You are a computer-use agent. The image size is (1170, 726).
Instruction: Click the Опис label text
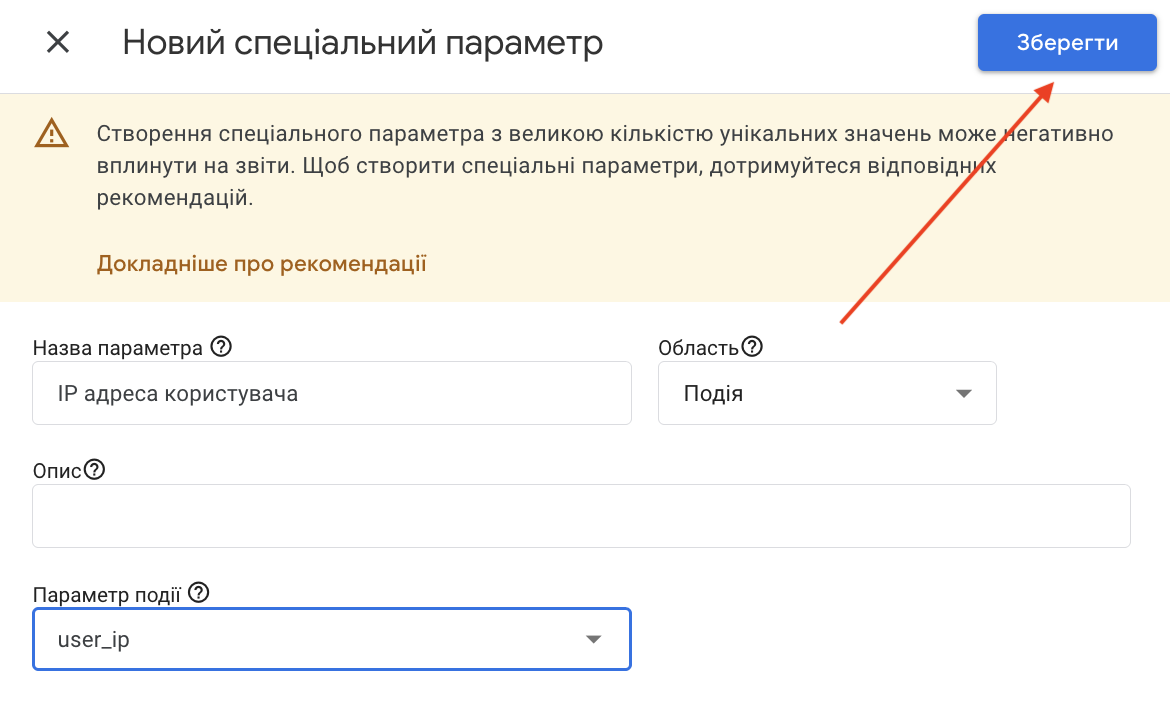tap(57, 471)
